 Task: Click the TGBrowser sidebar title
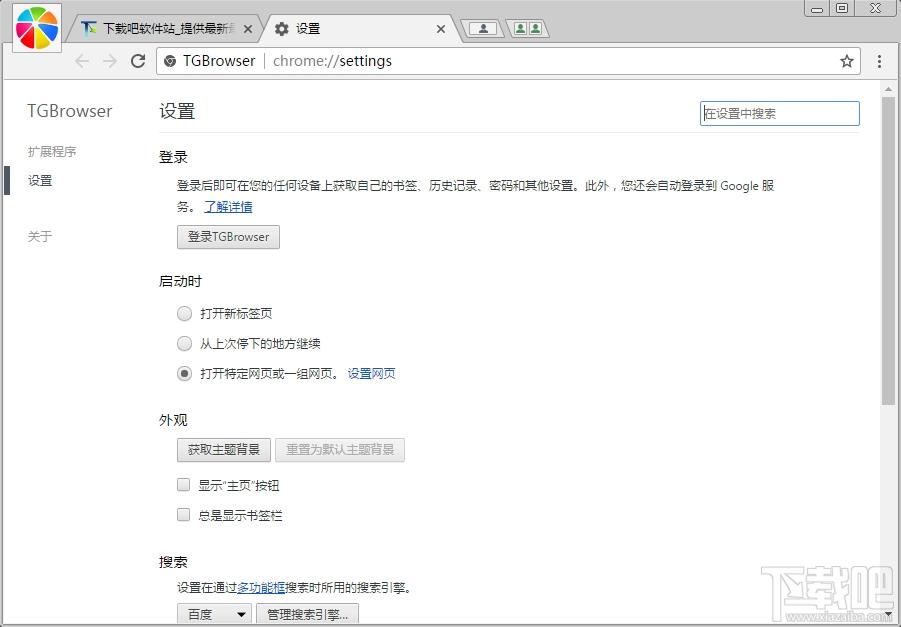(x=70, y=111)
